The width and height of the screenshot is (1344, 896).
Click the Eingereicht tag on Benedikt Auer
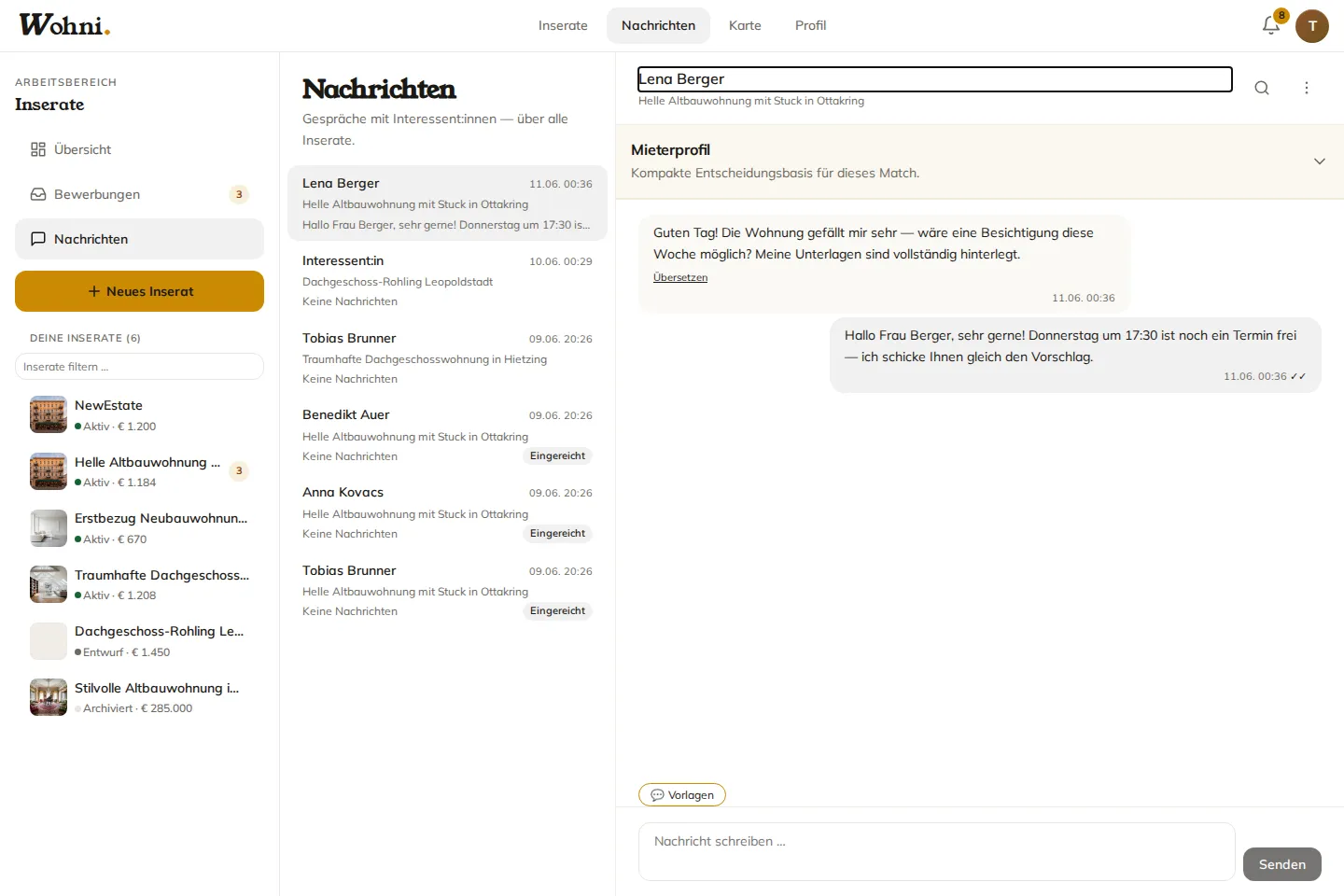point(557,456)
